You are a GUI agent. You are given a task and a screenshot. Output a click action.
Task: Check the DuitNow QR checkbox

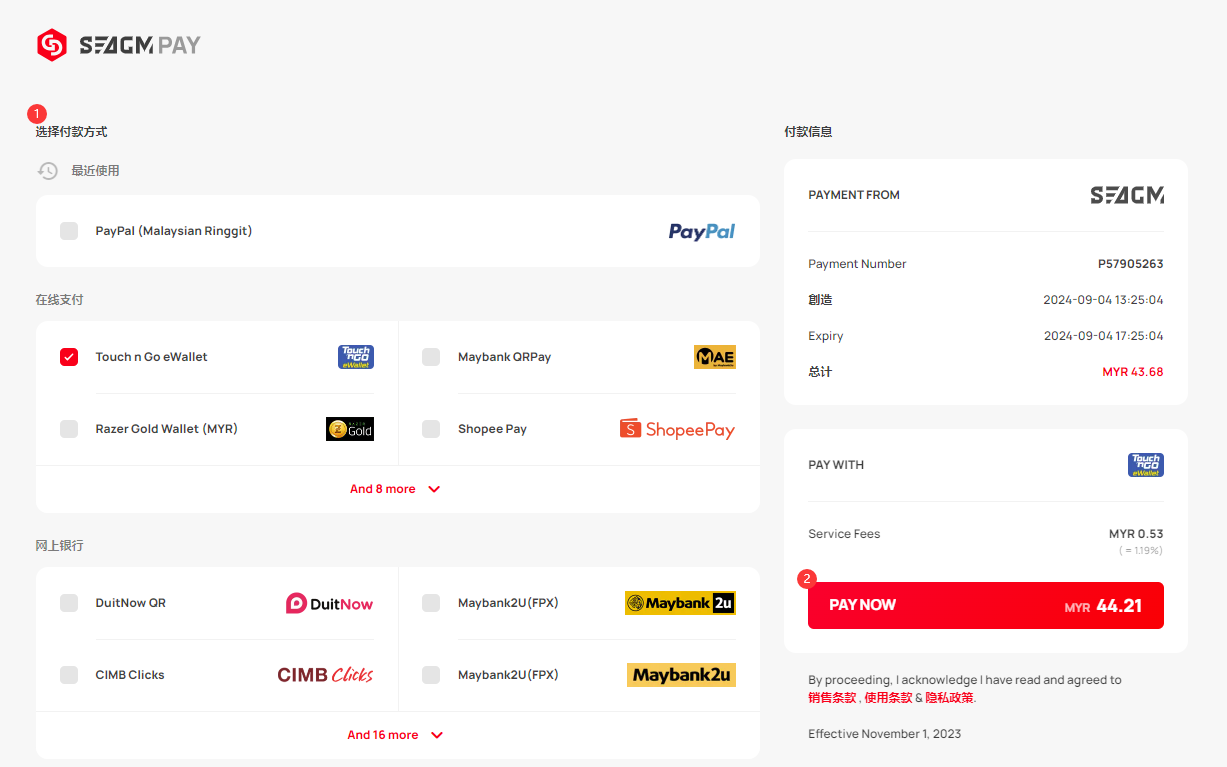69,603
